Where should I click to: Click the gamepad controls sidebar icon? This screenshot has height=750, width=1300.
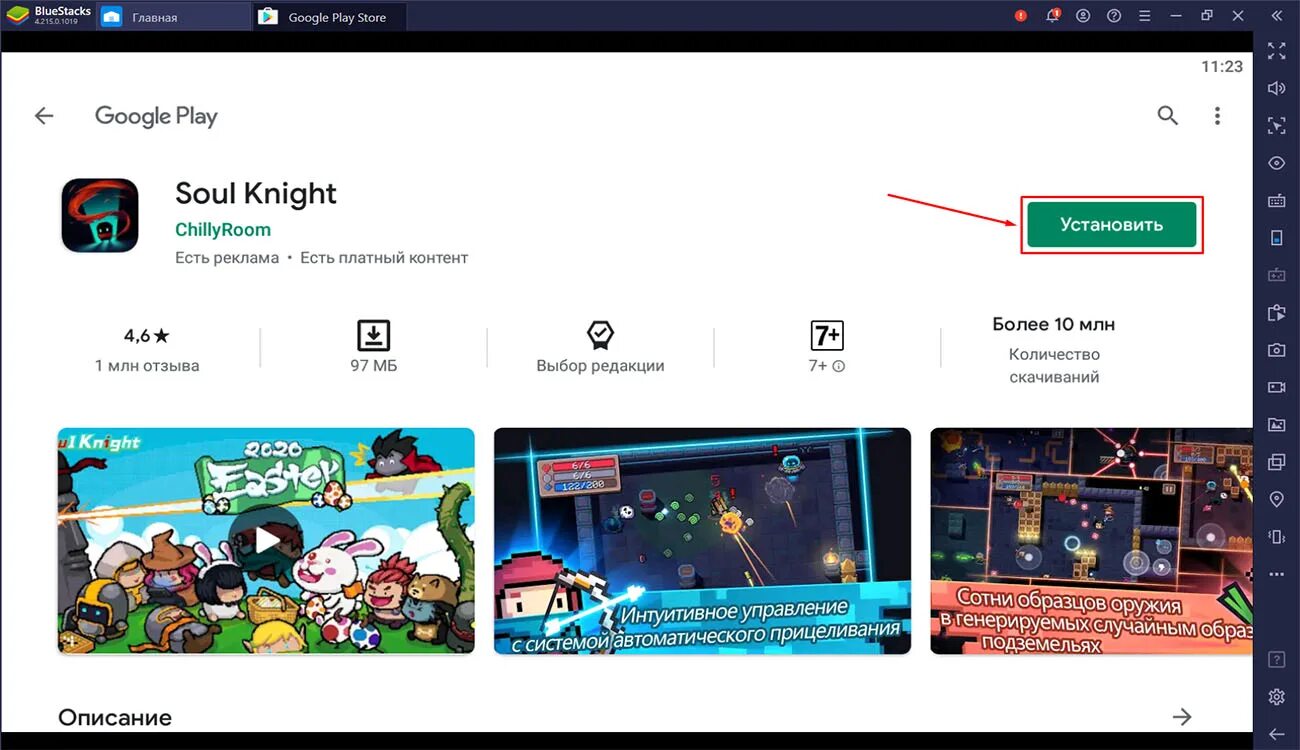coord(1276,275)
